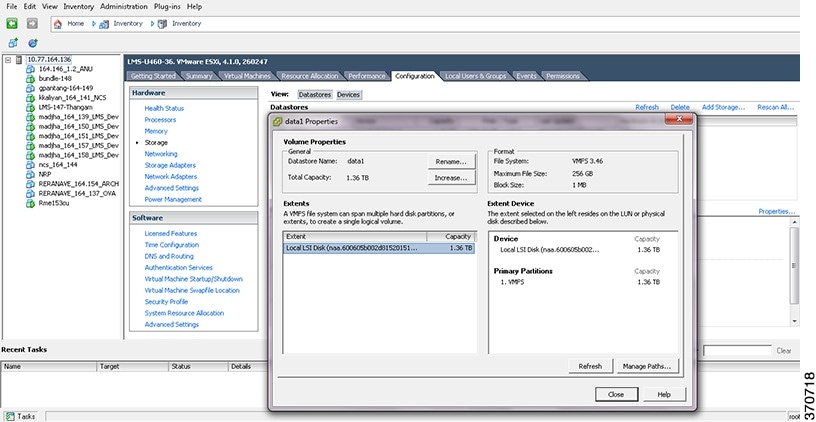Select VM bundle-148
Viewport: 816px width, 422px height.
pos(55,79)
